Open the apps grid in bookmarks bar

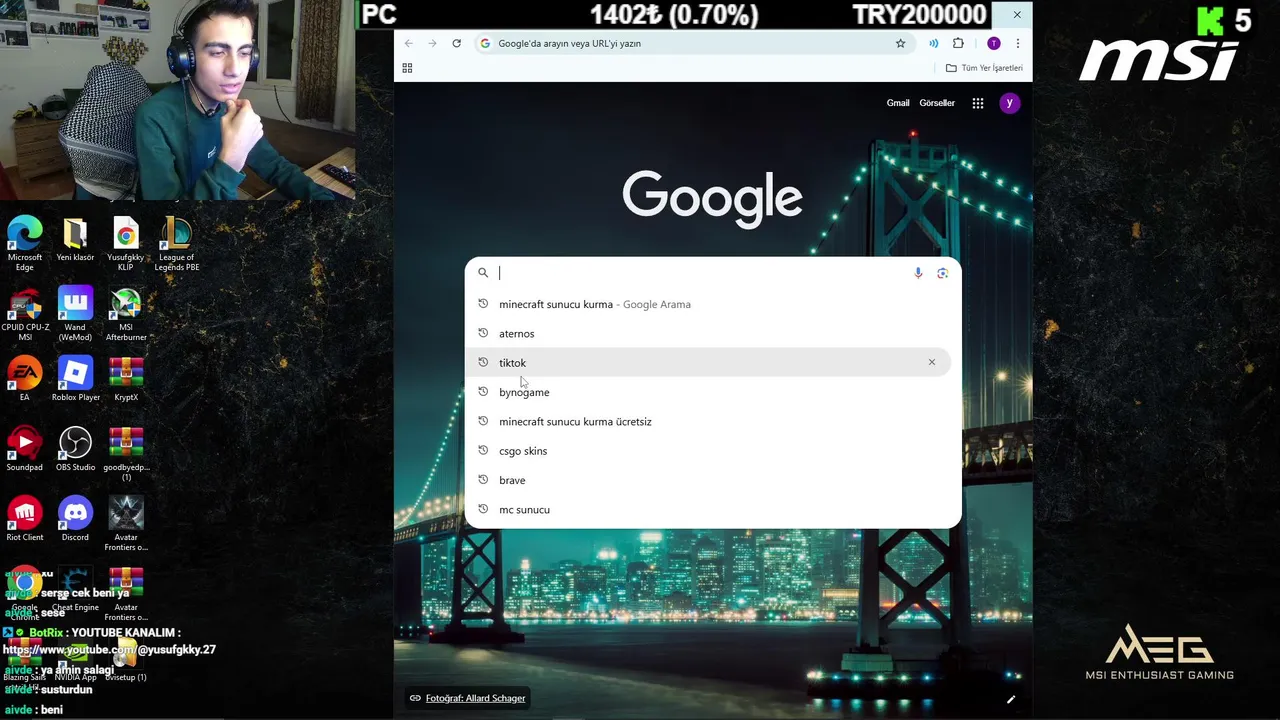click(407, 68)
